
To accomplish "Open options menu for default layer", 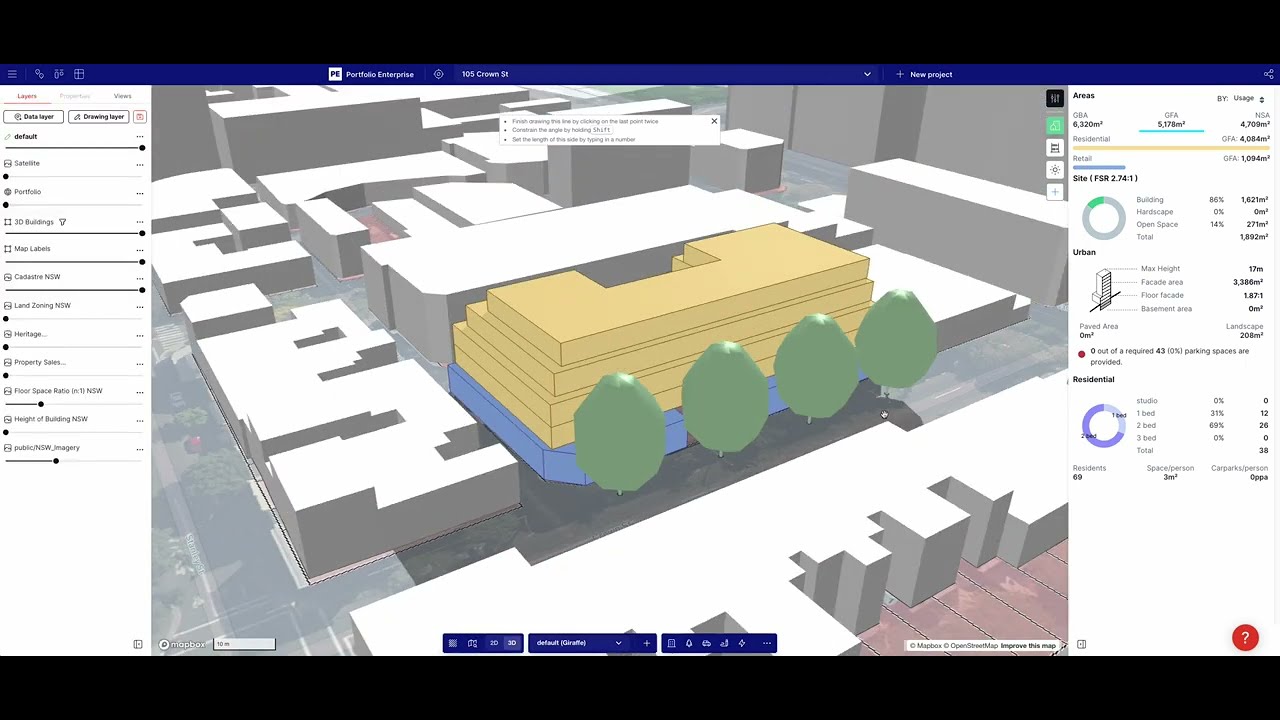I will point(140,137).
